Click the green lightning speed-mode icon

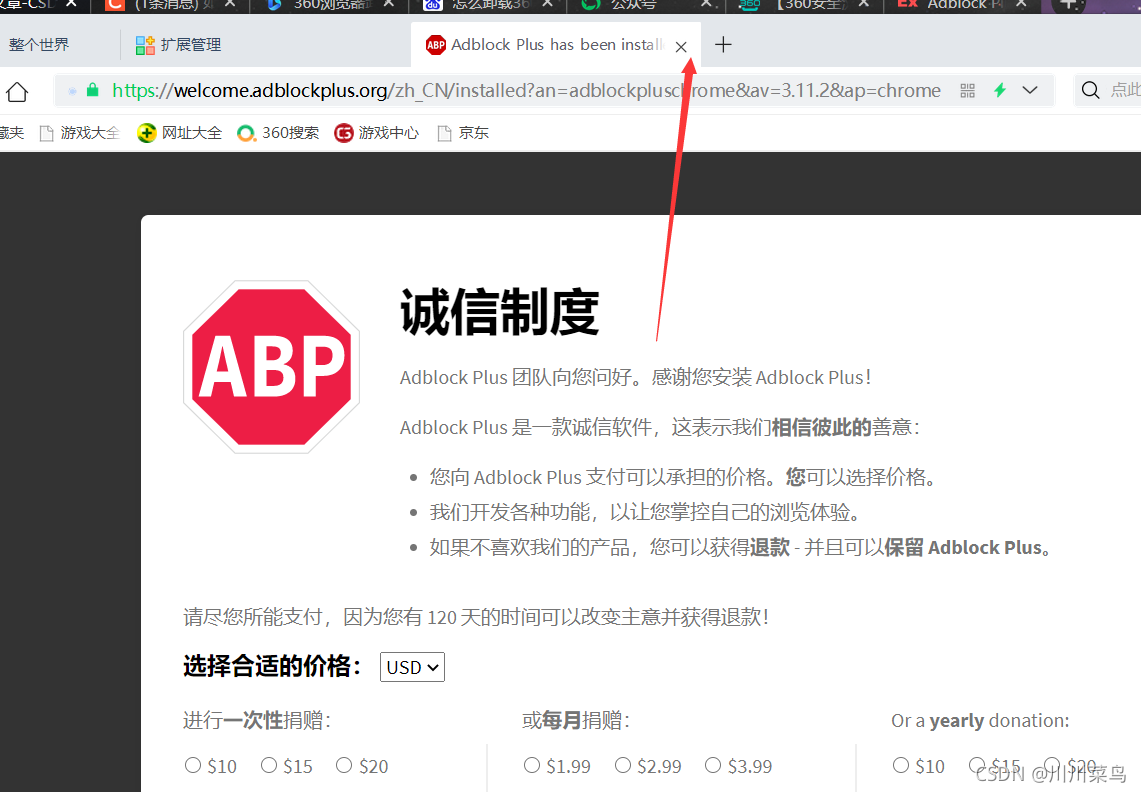(x=1001, y=90)
